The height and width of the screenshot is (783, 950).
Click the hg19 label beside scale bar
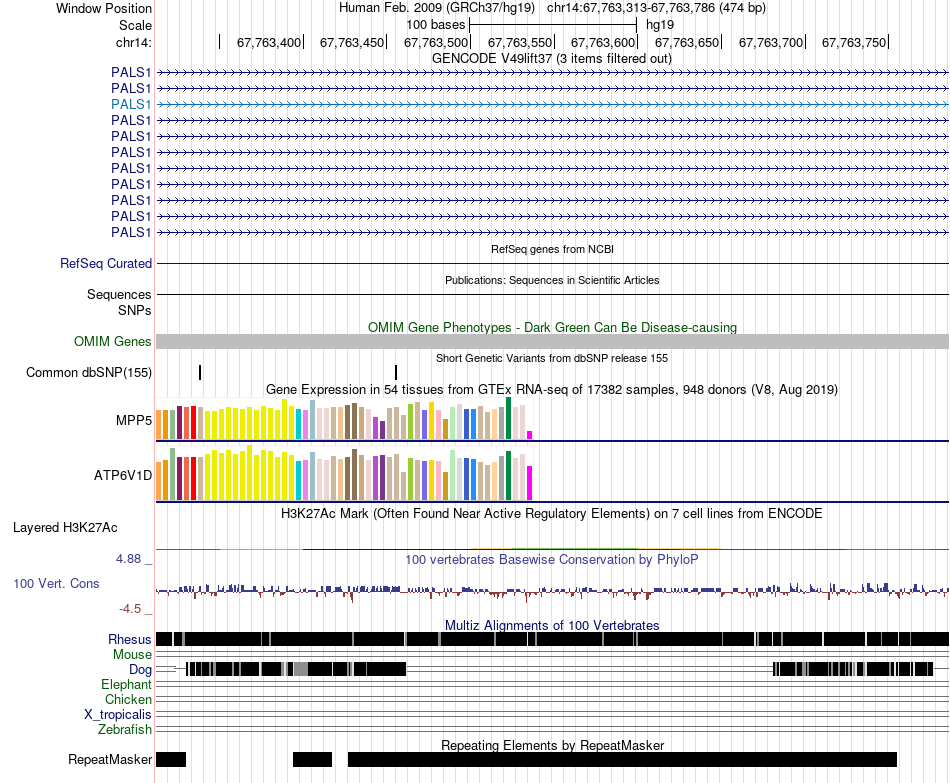pos(660,25)
